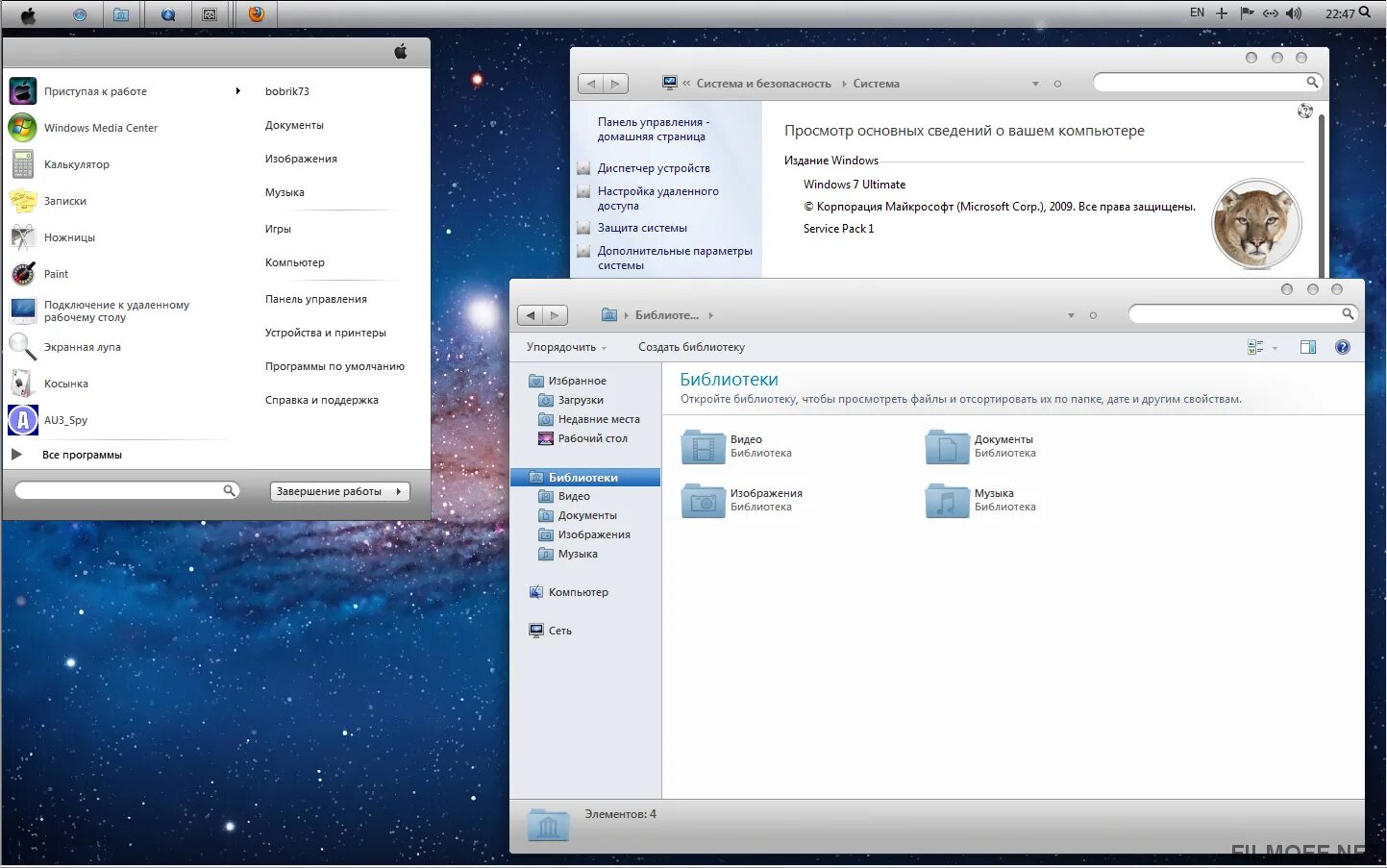This screenshot has height=868, width=1387.
Task: Click Создать библиотеку button
Action: point(691,347)
